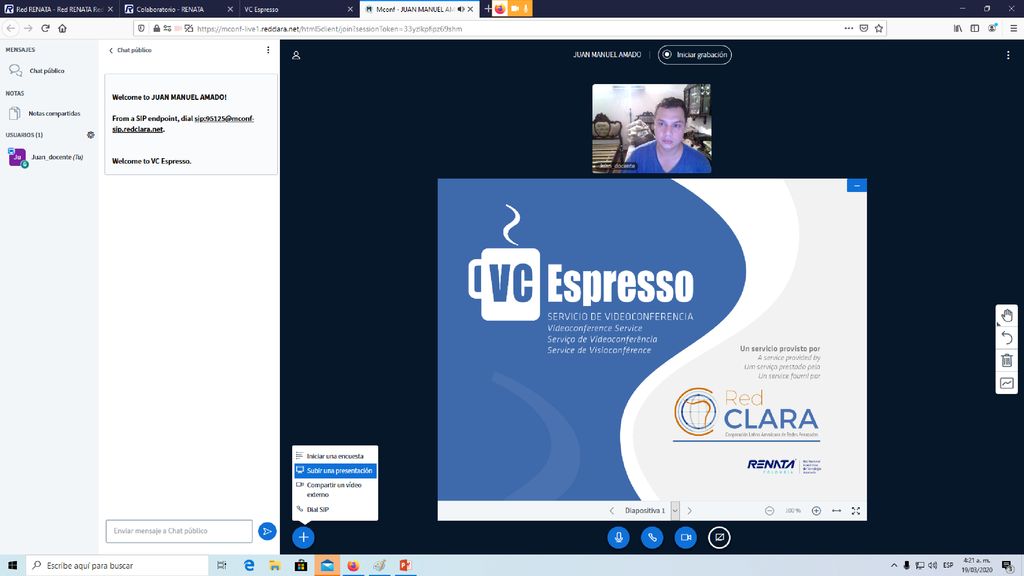Leave audio with the phone button
This screenshot has width=1024, height=576.
coord(652,537)
